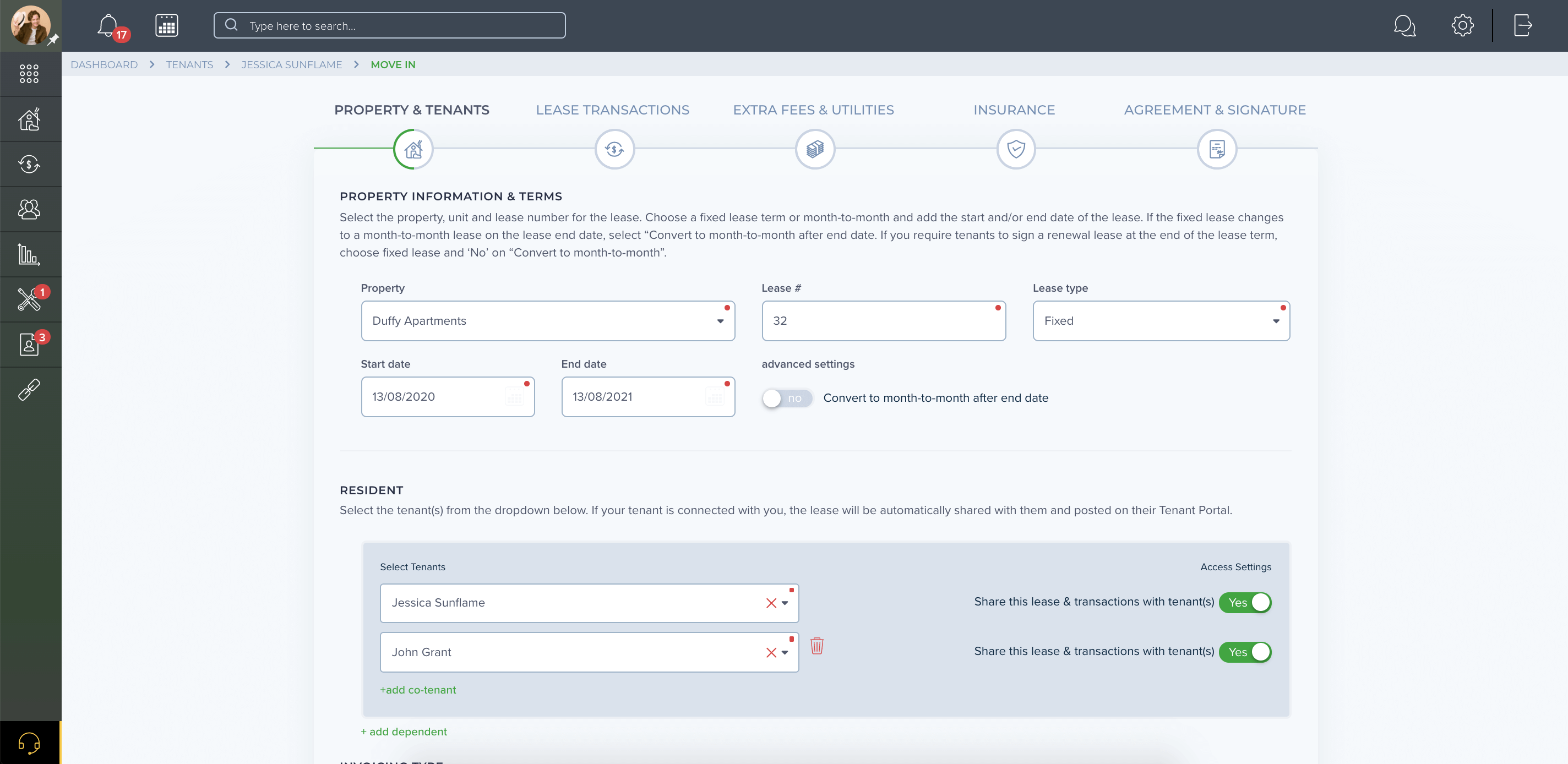Click the Property & Tenants step icon
1568x764 pixels.
[413, 149]
